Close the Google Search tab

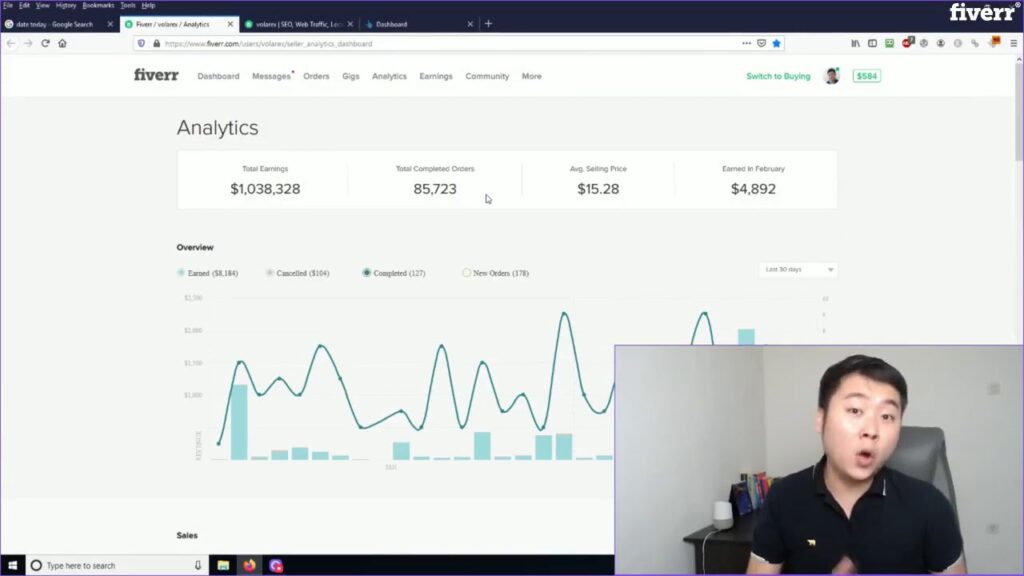click(110, 24)
